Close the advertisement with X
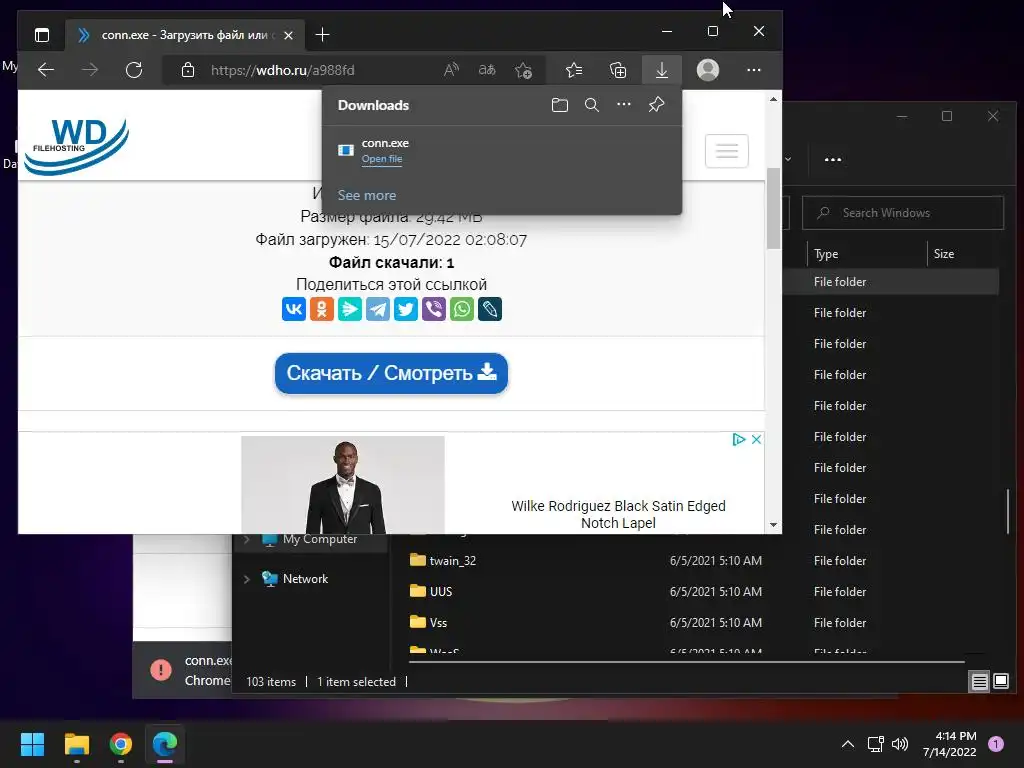Image resolution: width=1024 pixels, height=768 pixels. (x=756, y=440)
